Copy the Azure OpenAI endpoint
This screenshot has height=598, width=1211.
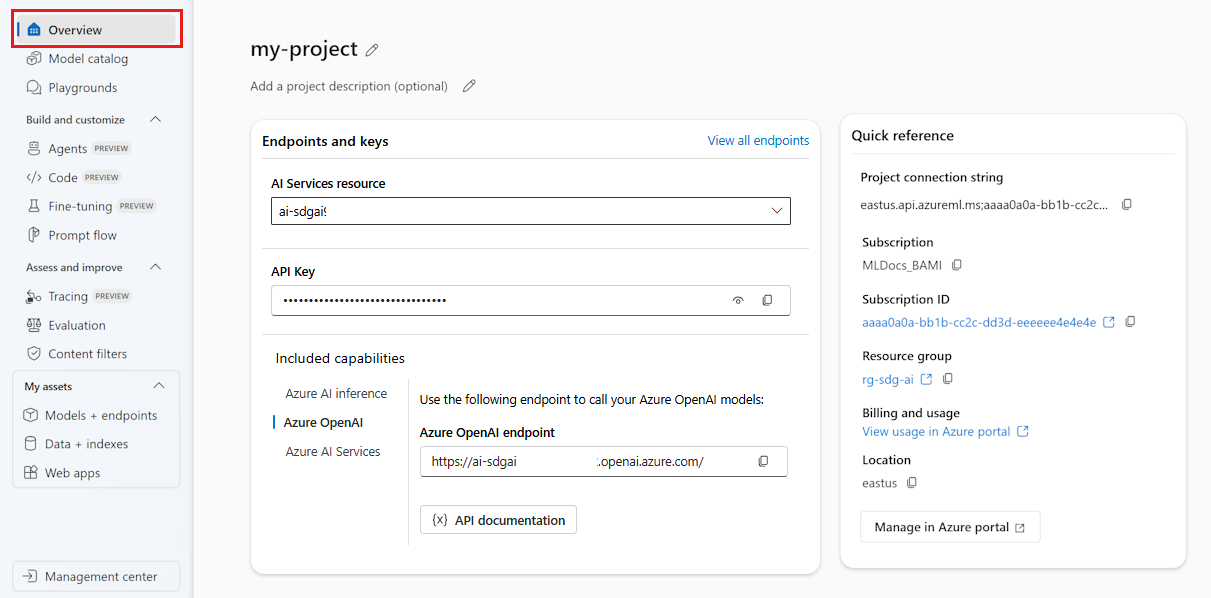[x=764, y=461]
